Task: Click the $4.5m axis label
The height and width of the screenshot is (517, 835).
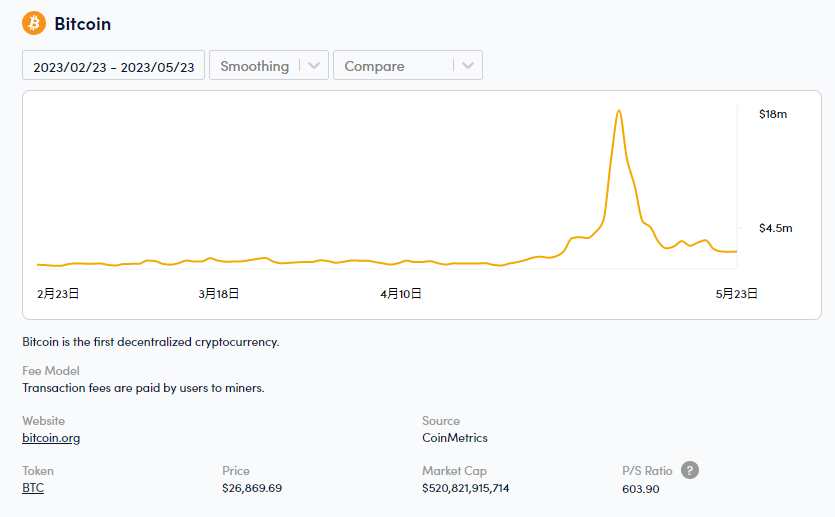Action: [x=775, y=228]
